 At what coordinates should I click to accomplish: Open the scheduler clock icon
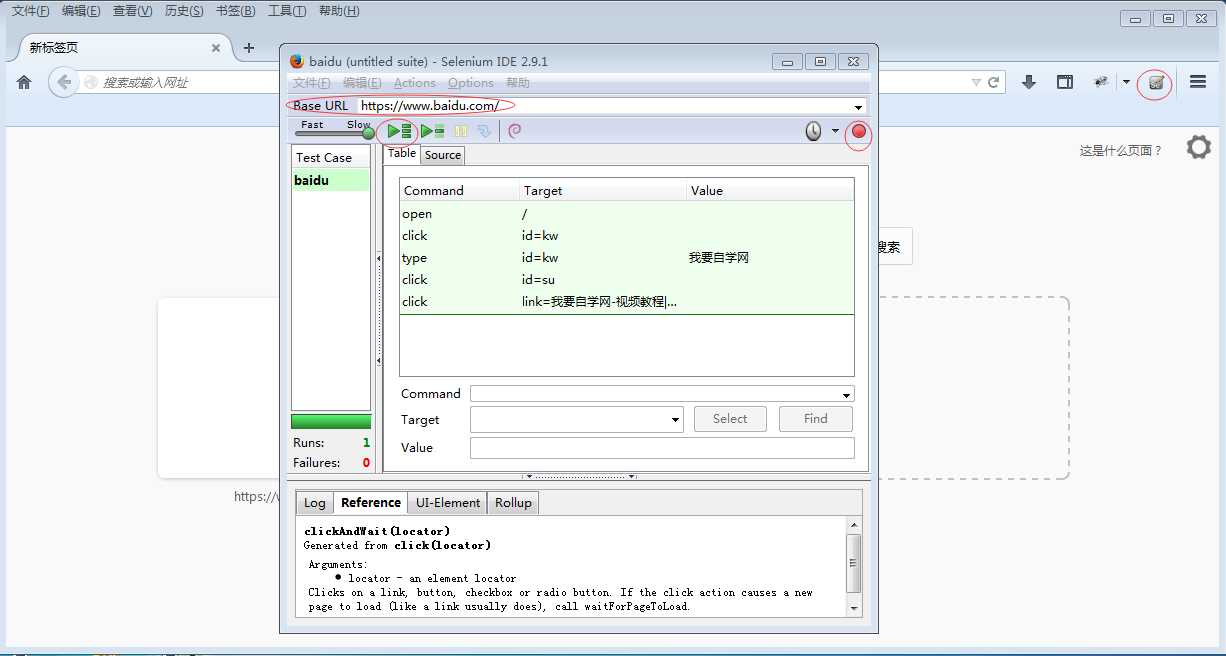pos(814,131)
